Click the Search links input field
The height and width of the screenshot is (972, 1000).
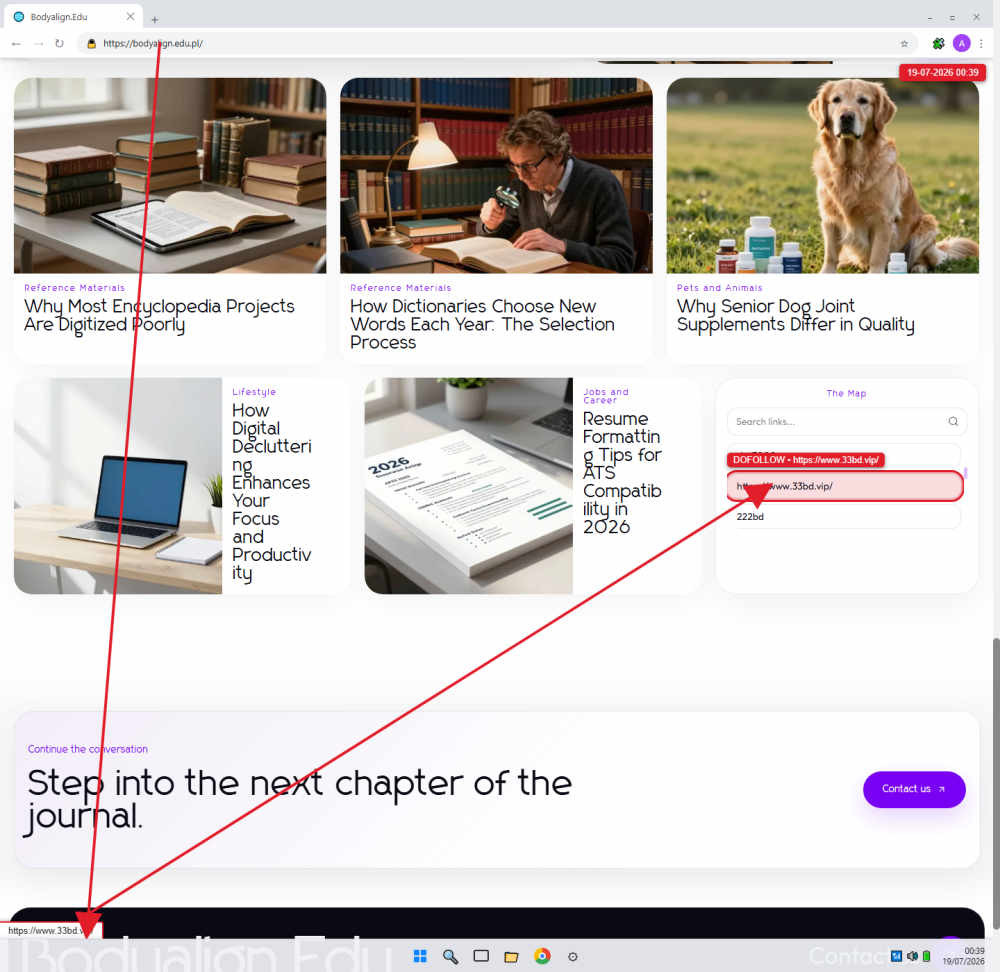[x=846, y=422]
